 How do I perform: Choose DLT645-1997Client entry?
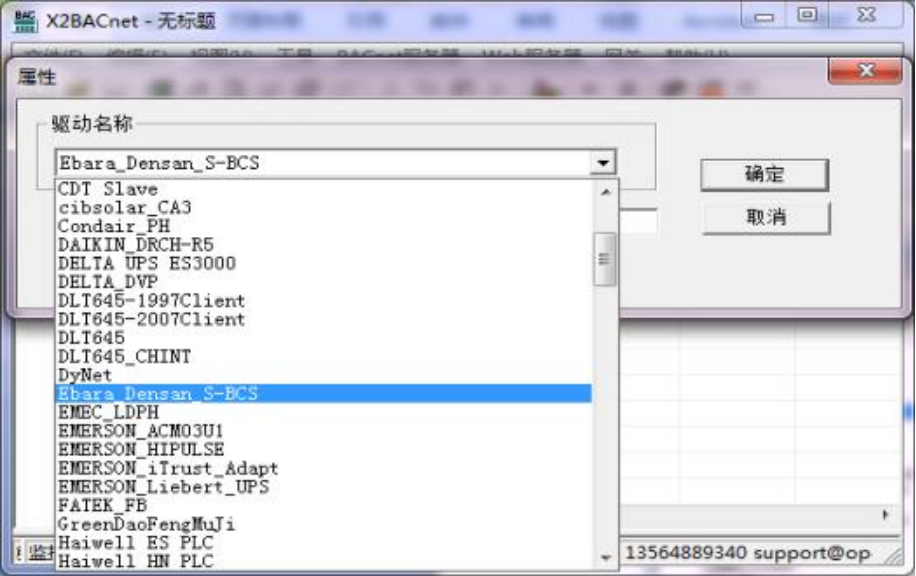coord(324,301)
